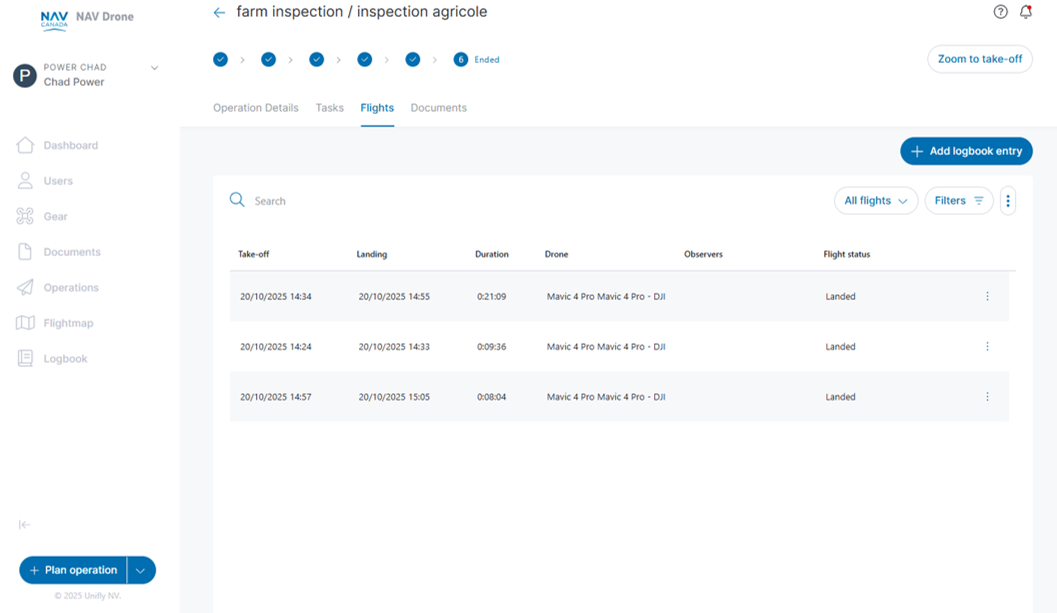The width and height of the screenshot is (1057, 613).
Task: Open the Filters button
Action: coord(958,201)
